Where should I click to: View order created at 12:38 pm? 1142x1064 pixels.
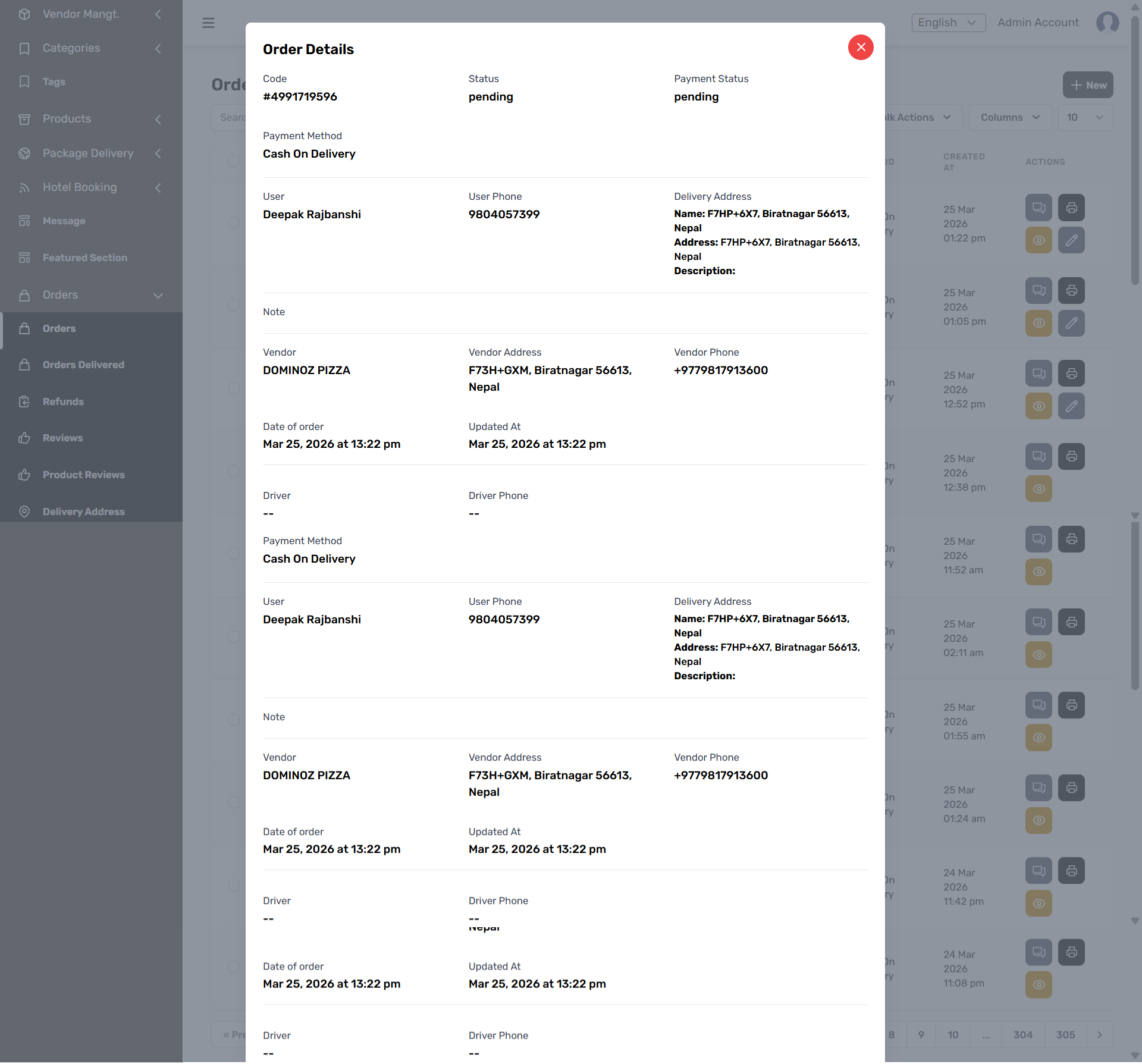pyautogui.click(x=1039, y=489)
